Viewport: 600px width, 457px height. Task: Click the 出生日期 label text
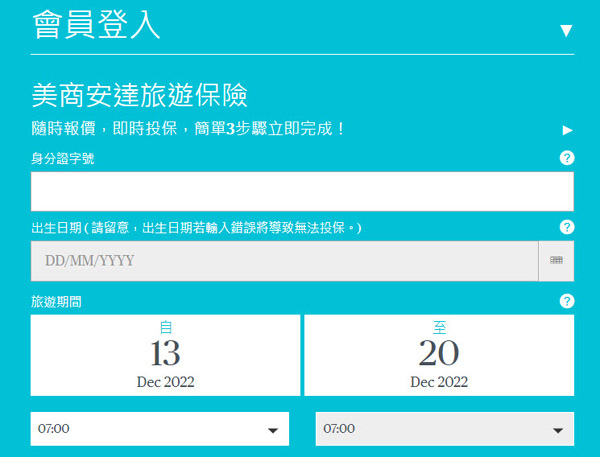click(196, 228)
